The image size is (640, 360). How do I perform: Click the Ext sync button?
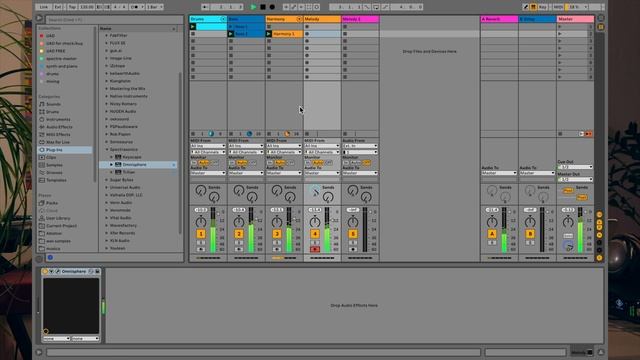[x=58, y=7]
